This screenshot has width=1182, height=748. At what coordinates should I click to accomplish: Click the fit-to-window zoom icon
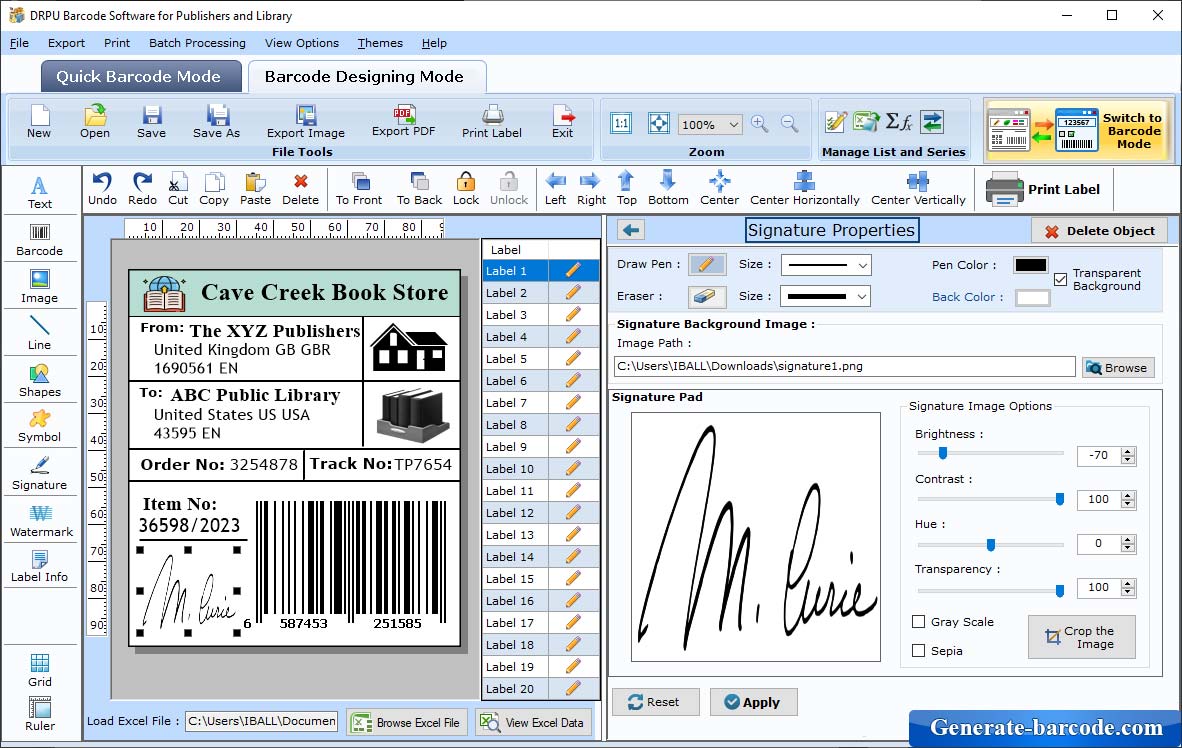tap(658, 124)
